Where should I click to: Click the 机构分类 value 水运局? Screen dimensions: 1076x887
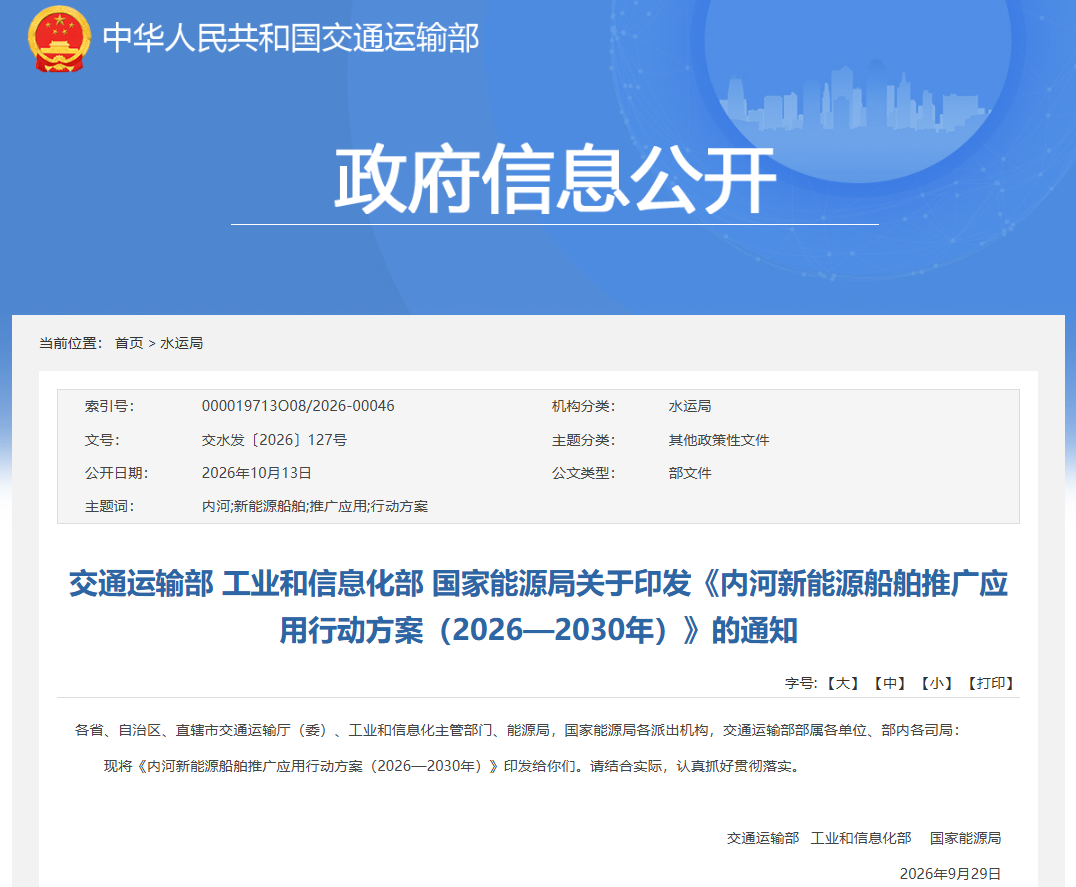tap(690, 406)
